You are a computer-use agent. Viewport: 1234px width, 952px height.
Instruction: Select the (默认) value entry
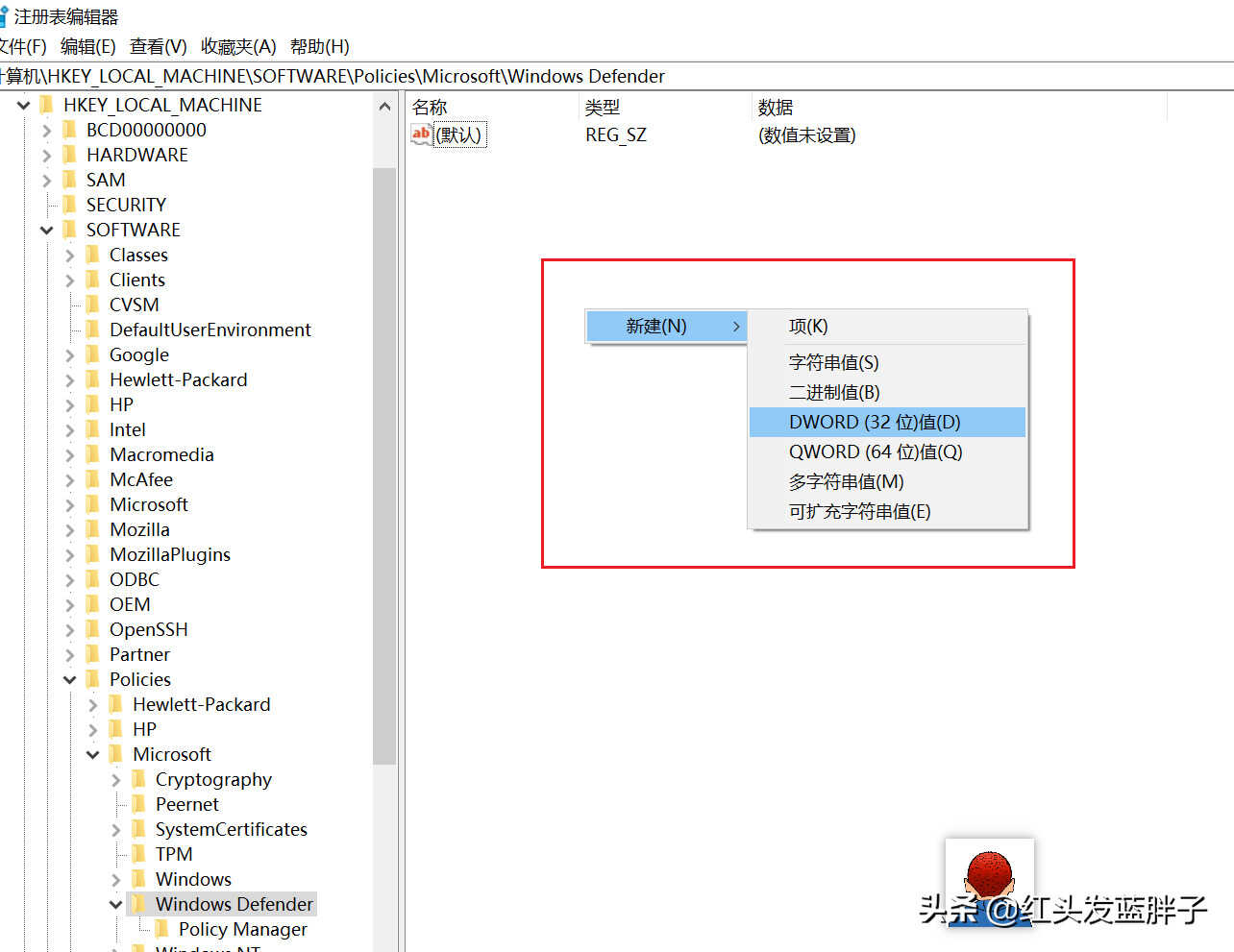tap(460, 134)
